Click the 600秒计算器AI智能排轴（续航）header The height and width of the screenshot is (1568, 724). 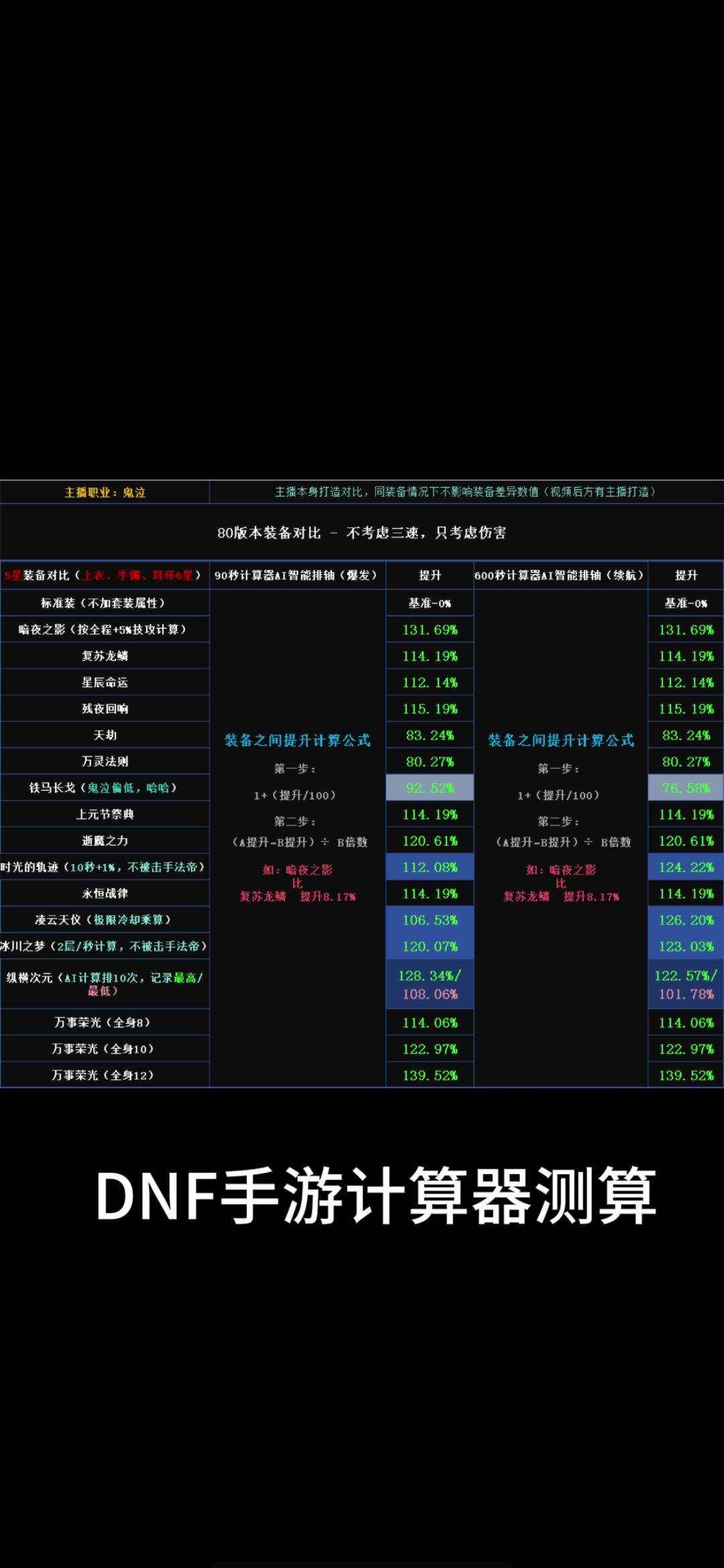click(x=560, y=576)
